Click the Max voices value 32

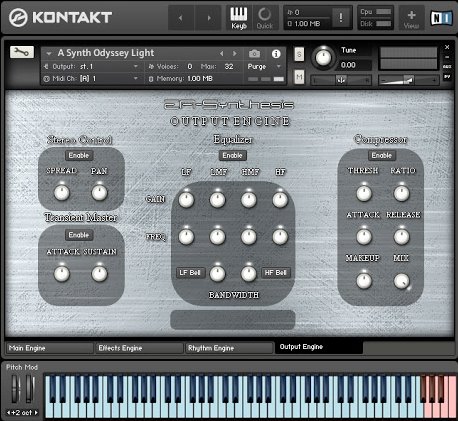pos(229,66)
